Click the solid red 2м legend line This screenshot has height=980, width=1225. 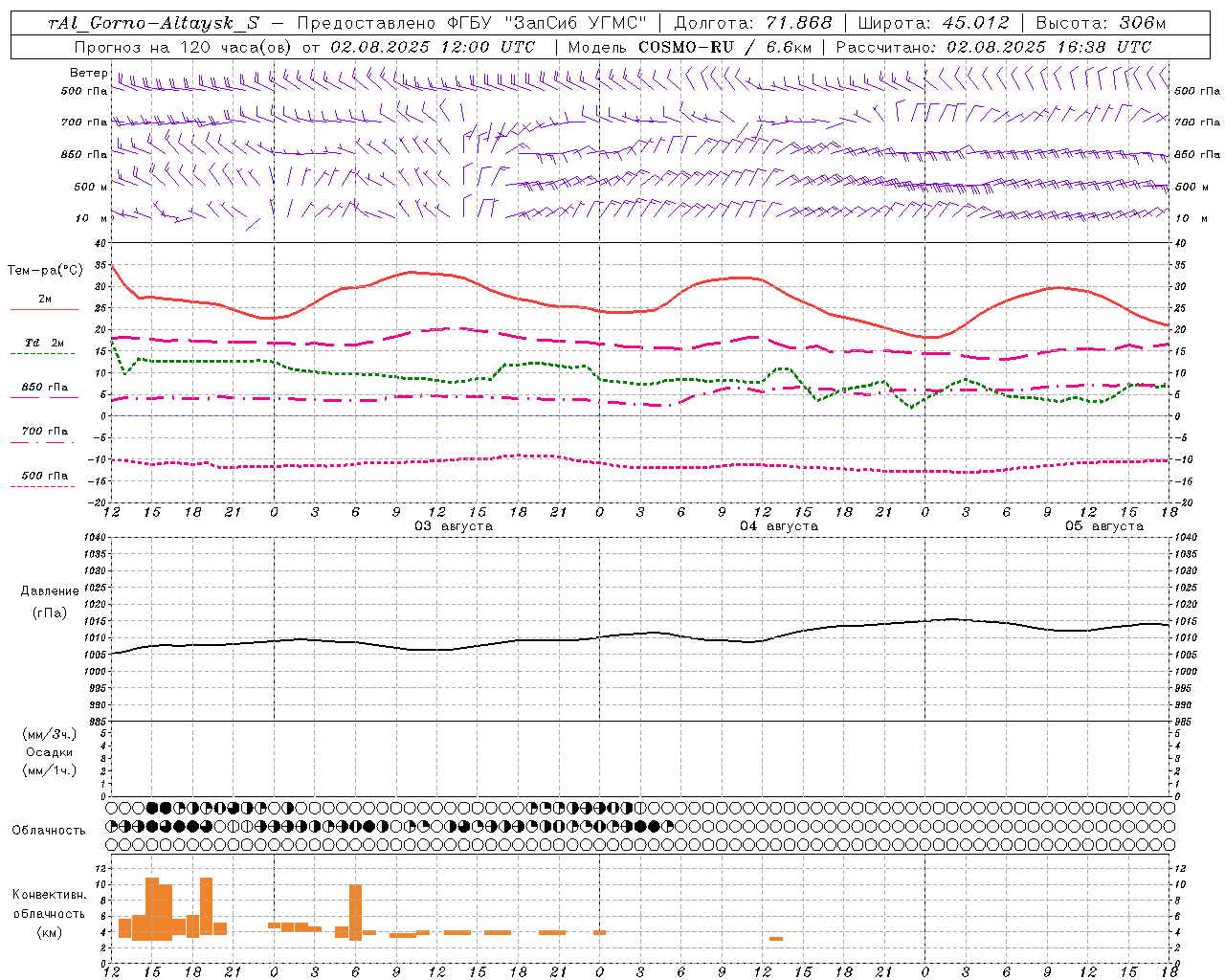tap(44, 310)
